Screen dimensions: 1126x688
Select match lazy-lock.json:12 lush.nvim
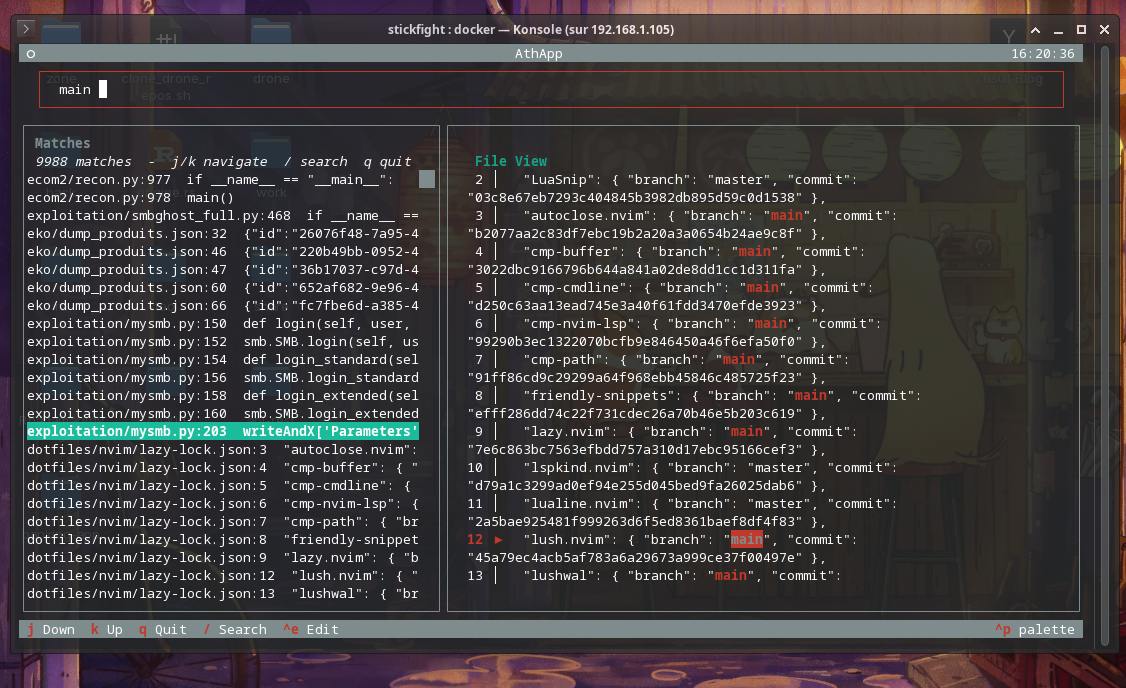(223, 575)
